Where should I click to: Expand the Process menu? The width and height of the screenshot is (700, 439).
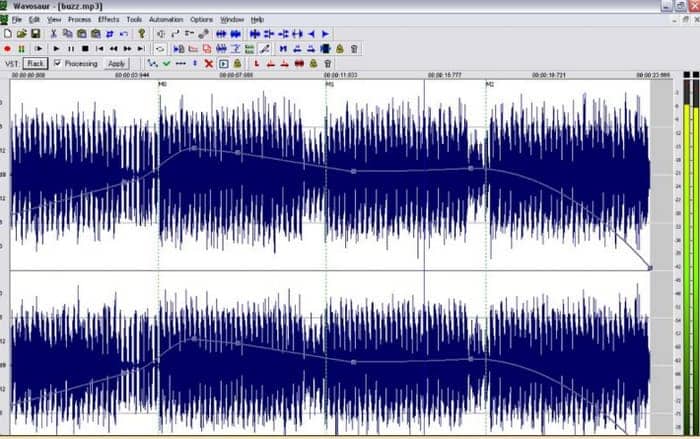(x=79, y=19)
